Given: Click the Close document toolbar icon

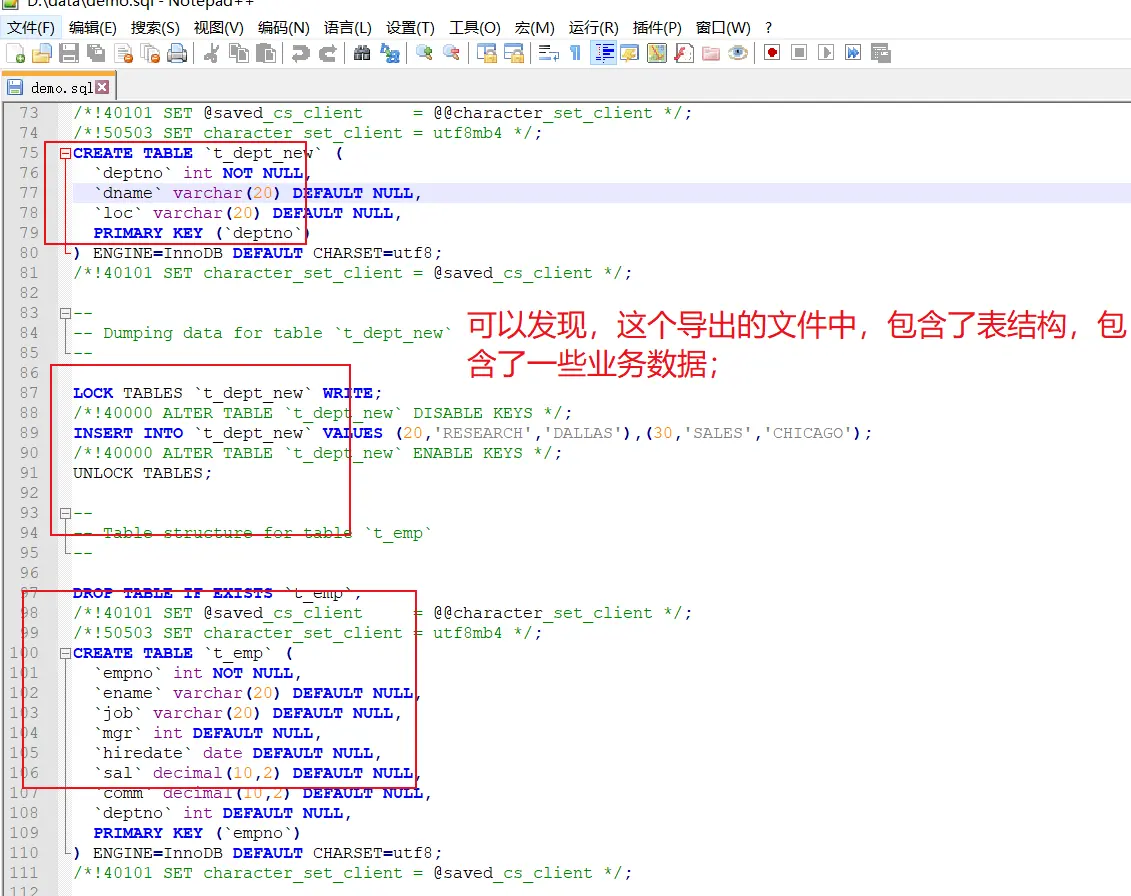Looking at the screenshot, I should pos(124,53).
